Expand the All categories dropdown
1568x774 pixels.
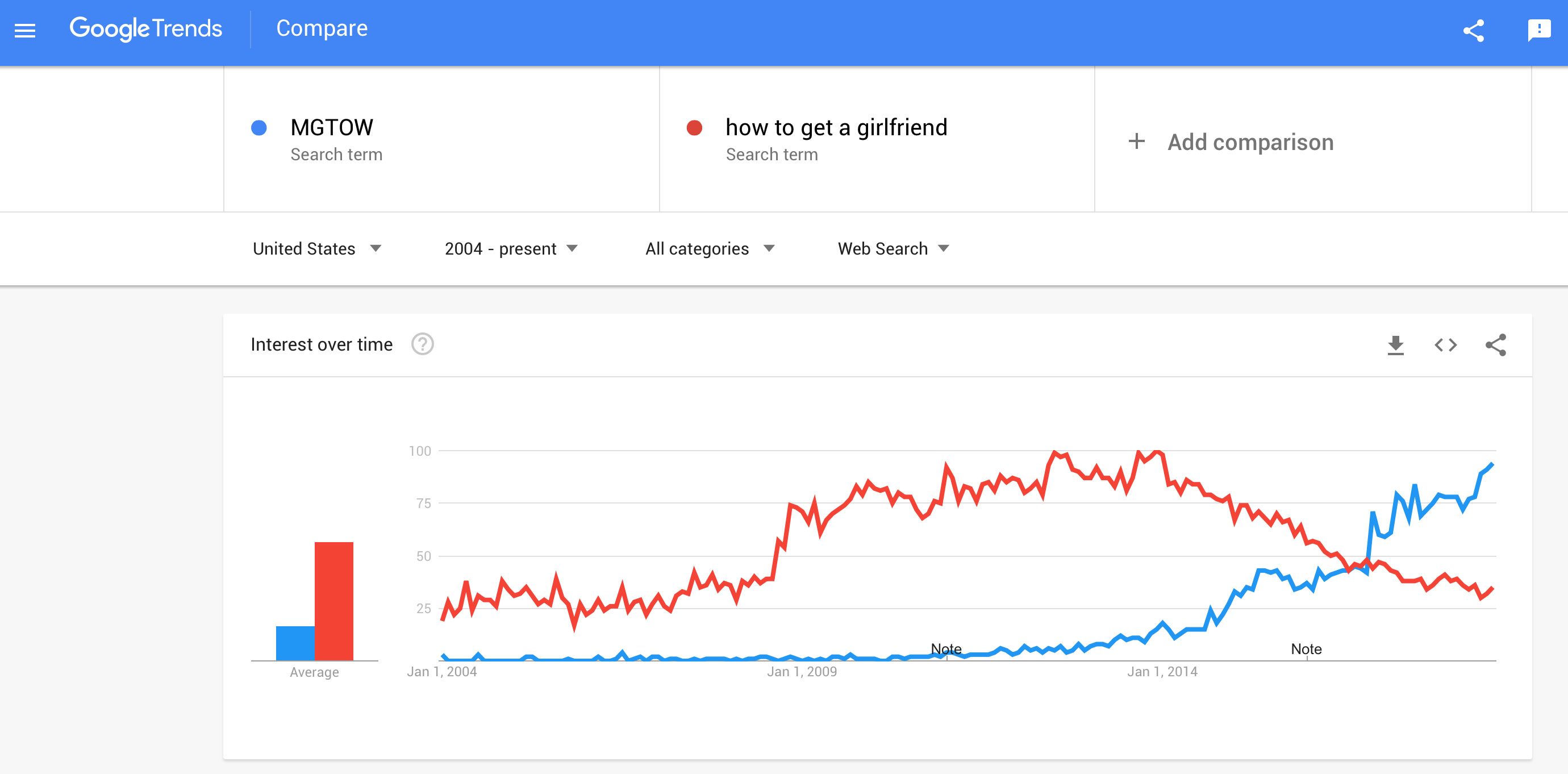(710, 248)
